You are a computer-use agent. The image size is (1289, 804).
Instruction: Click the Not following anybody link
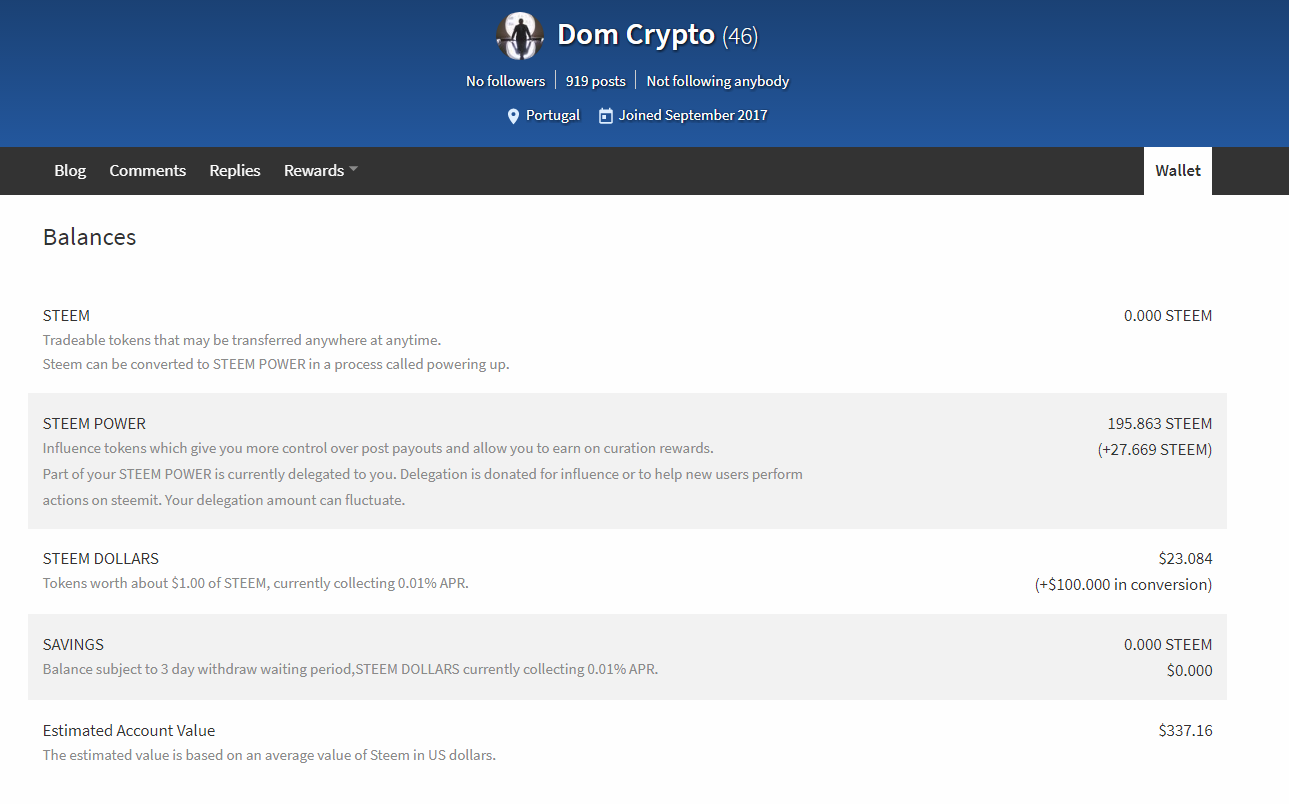718,81
